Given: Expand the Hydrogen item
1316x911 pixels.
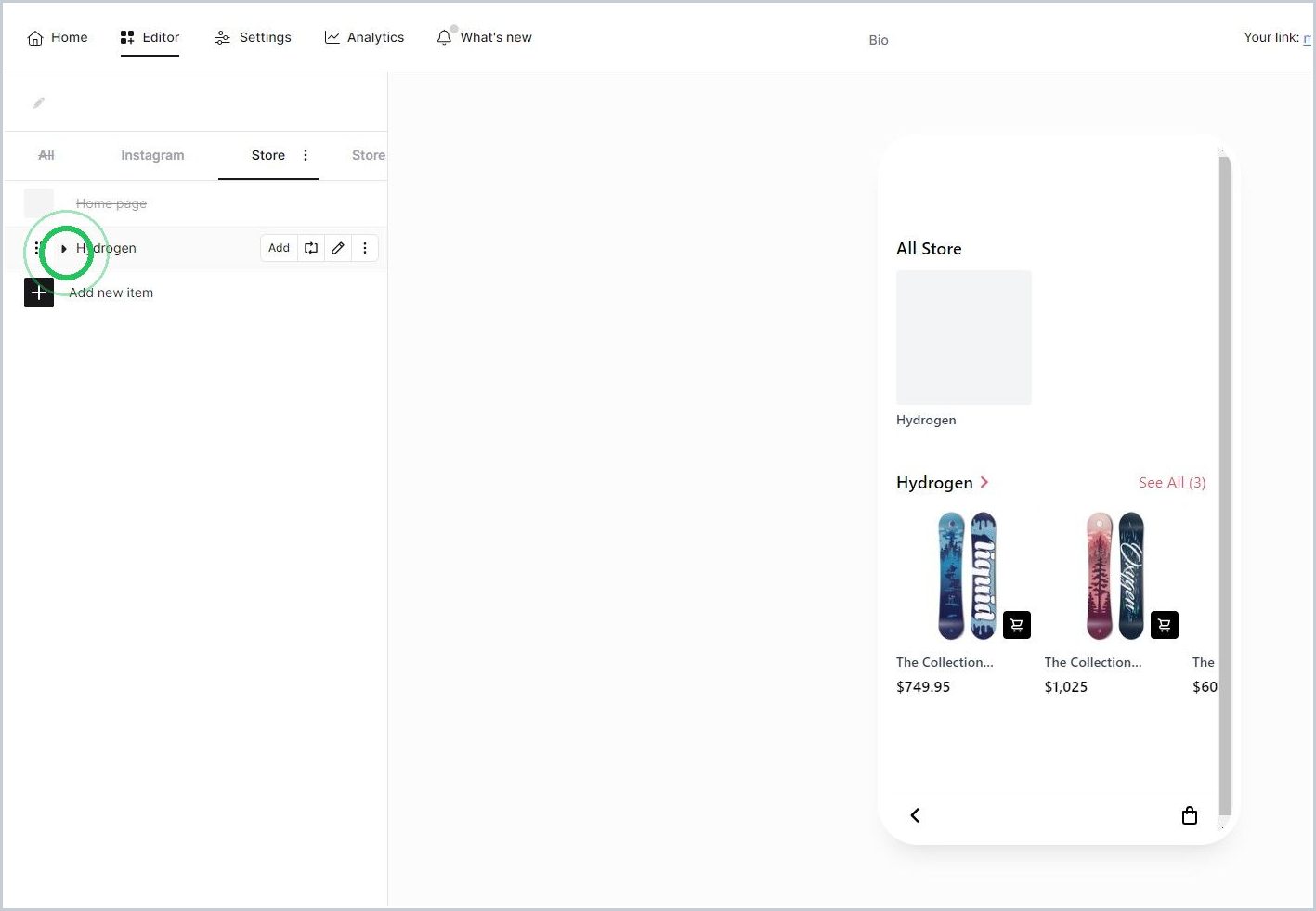Looking at the screenshot, I should coord(63,248).
